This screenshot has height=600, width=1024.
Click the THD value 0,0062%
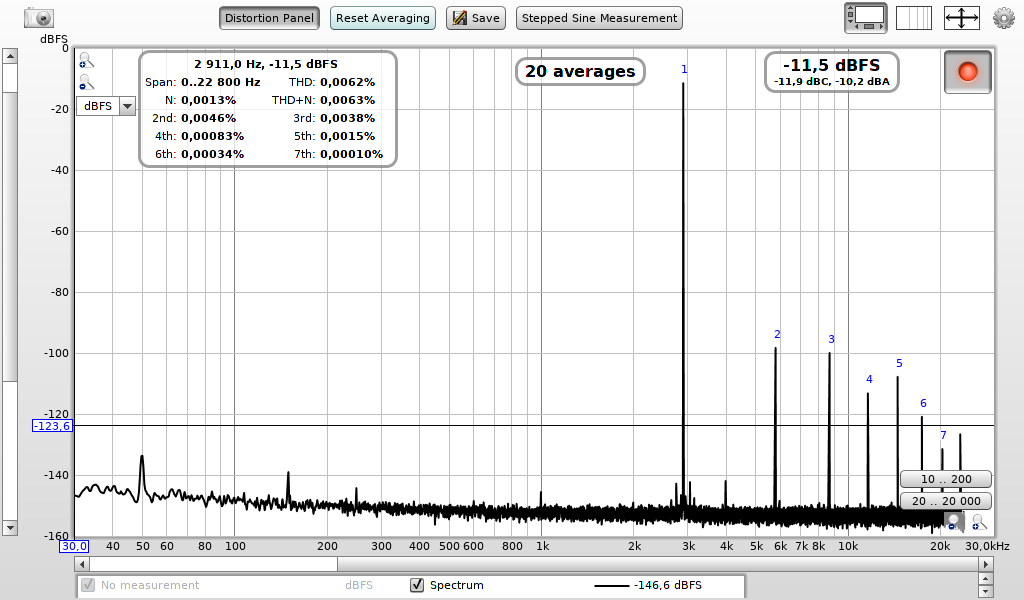pyautogui.click(x=347, y=82)
